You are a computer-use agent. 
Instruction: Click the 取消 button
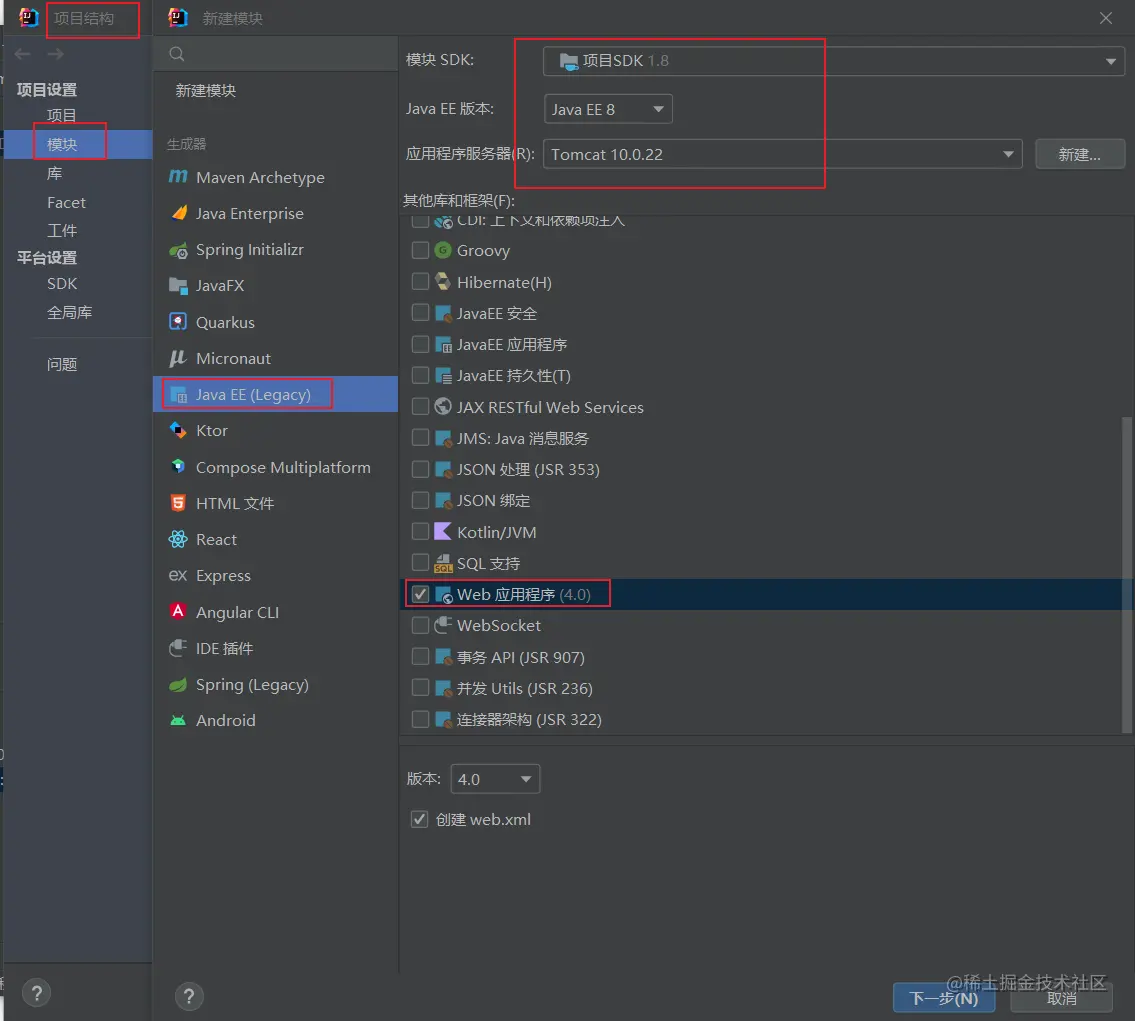[1061, 999]
